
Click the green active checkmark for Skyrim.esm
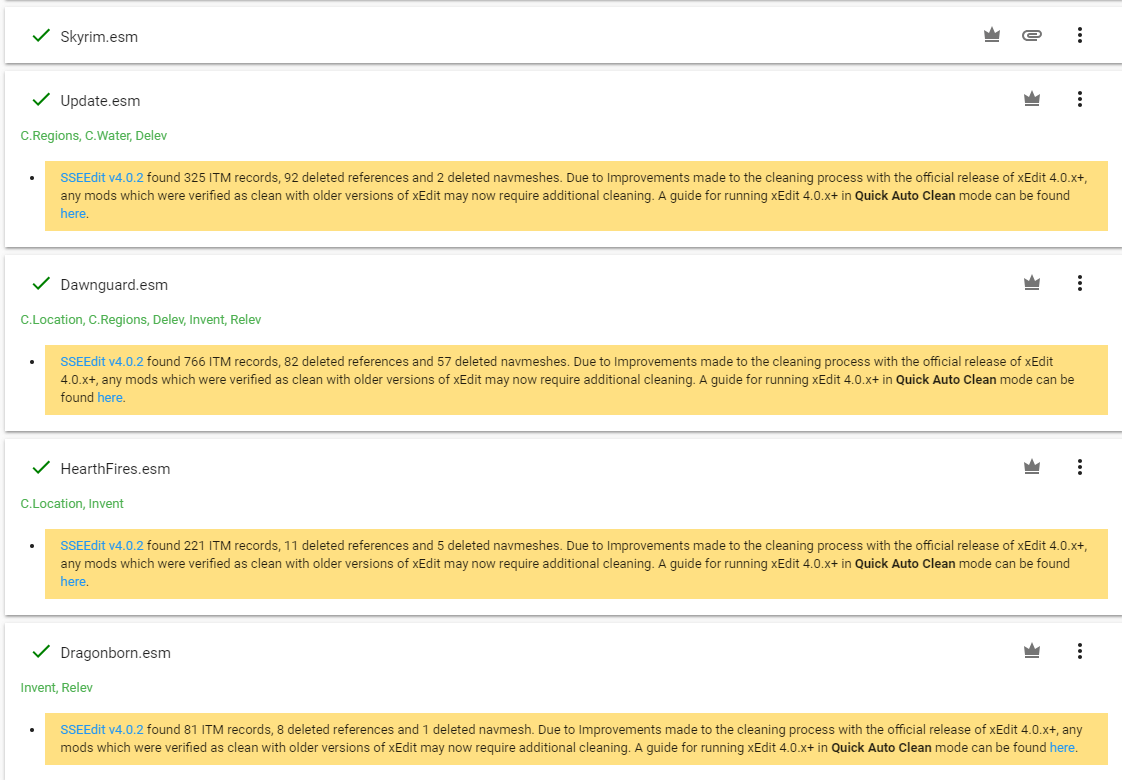[x=41, y=36]
